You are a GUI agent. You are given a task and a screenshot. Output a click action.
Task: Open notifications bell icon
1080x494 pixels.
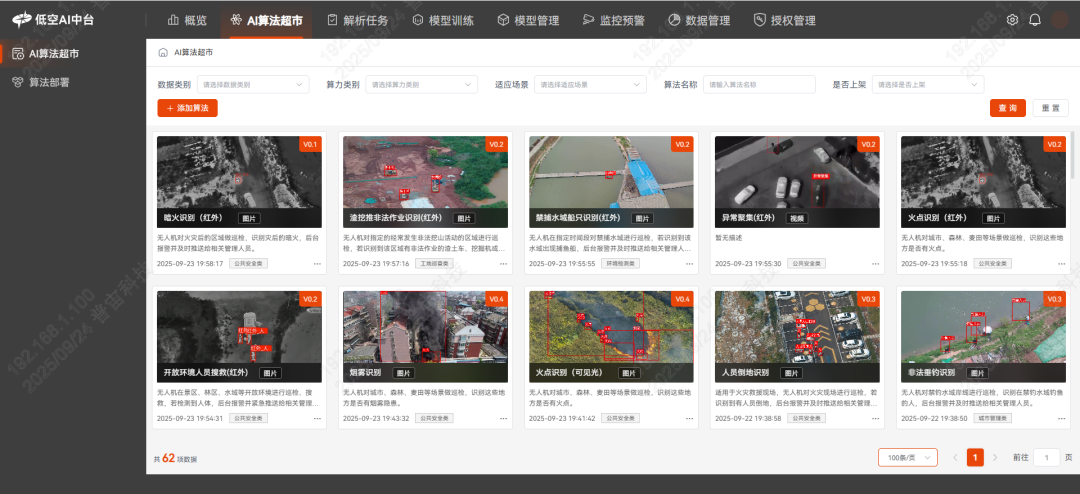[1035, 20]
